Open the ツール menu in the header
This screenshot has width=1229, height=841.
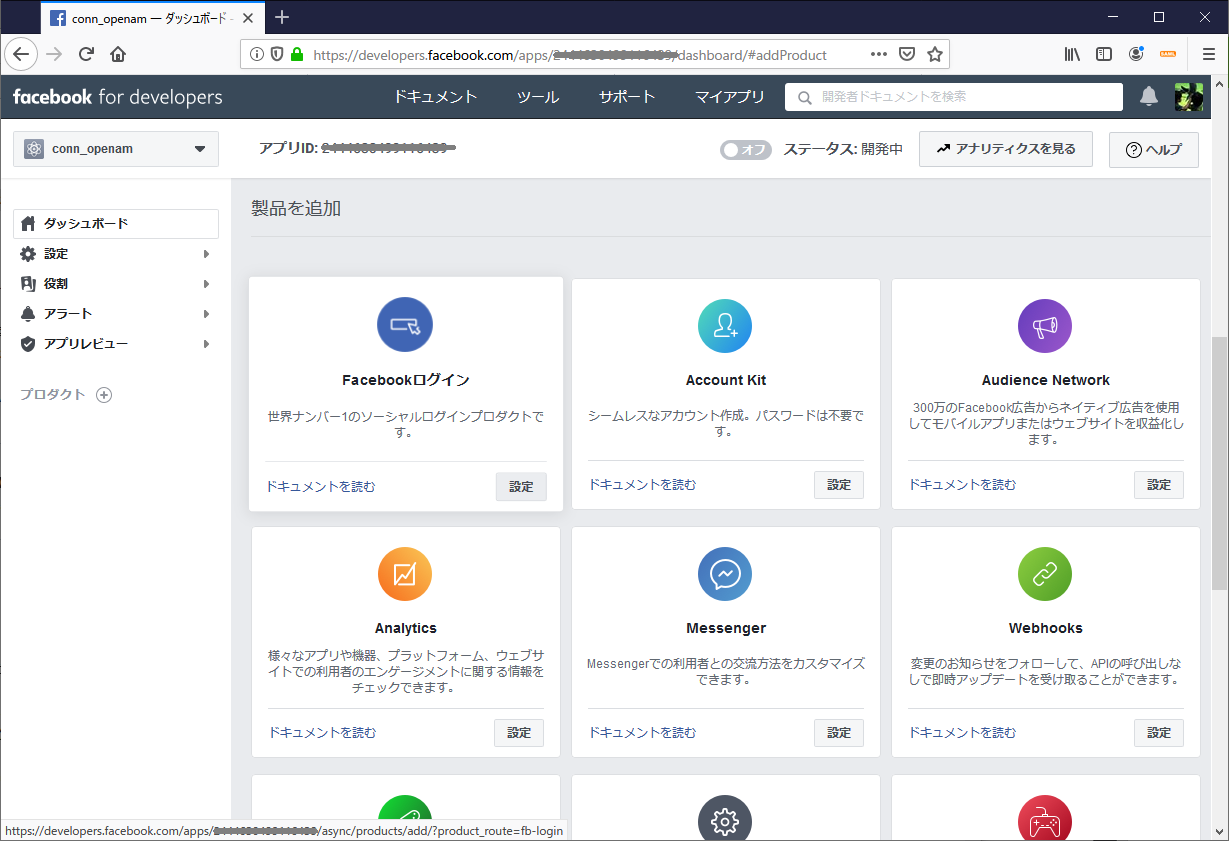click(537, 97)
